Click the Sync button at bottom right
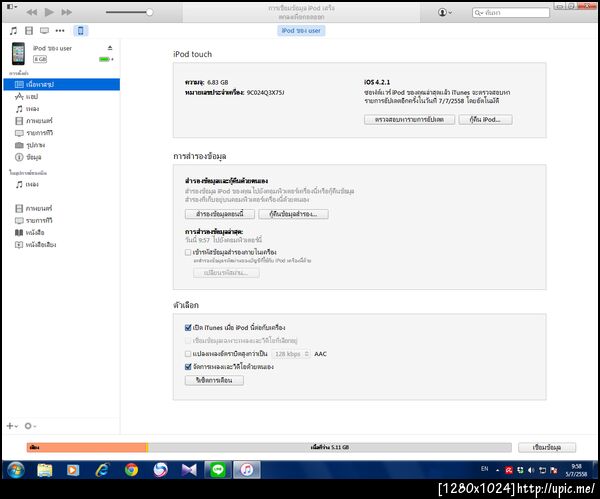Viewport: 600px width, 499px height. (547, 447)
